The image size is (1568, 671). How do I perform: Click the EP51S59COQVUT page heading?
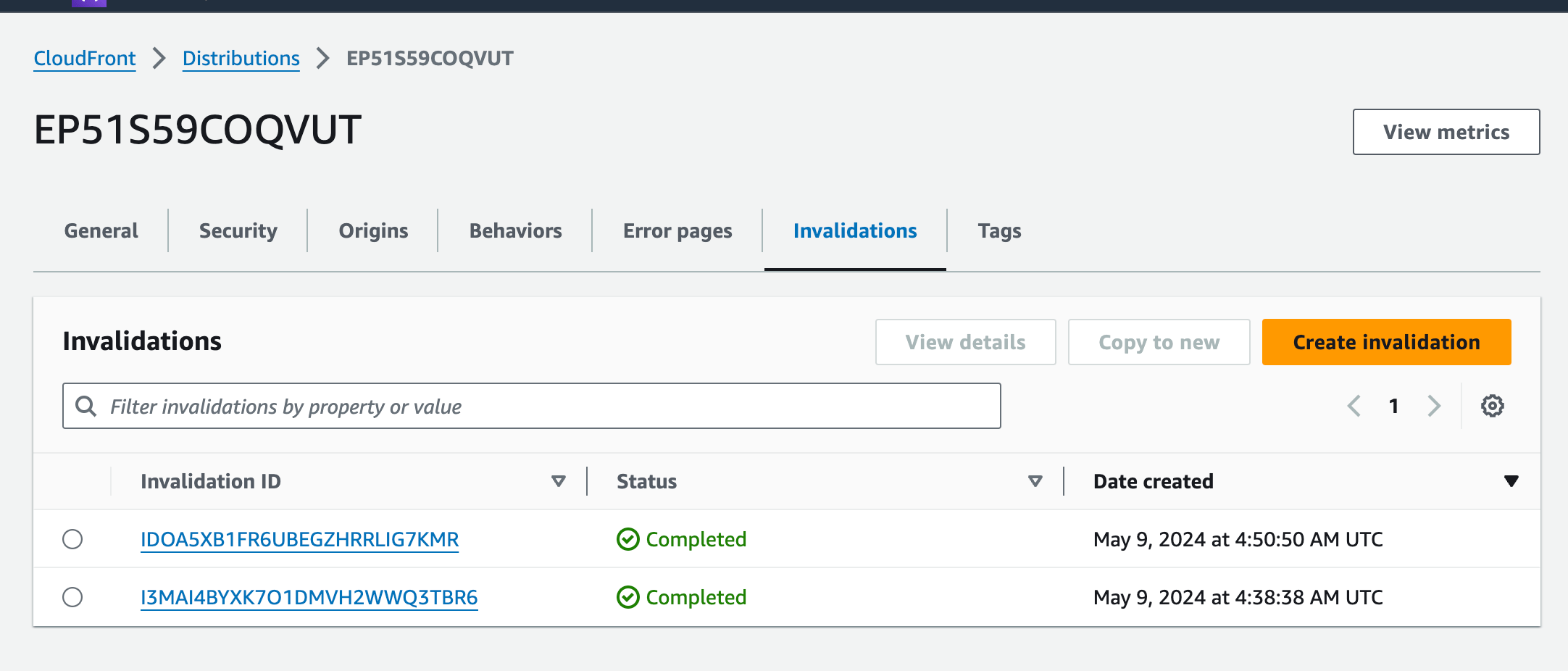pos(197,130)
